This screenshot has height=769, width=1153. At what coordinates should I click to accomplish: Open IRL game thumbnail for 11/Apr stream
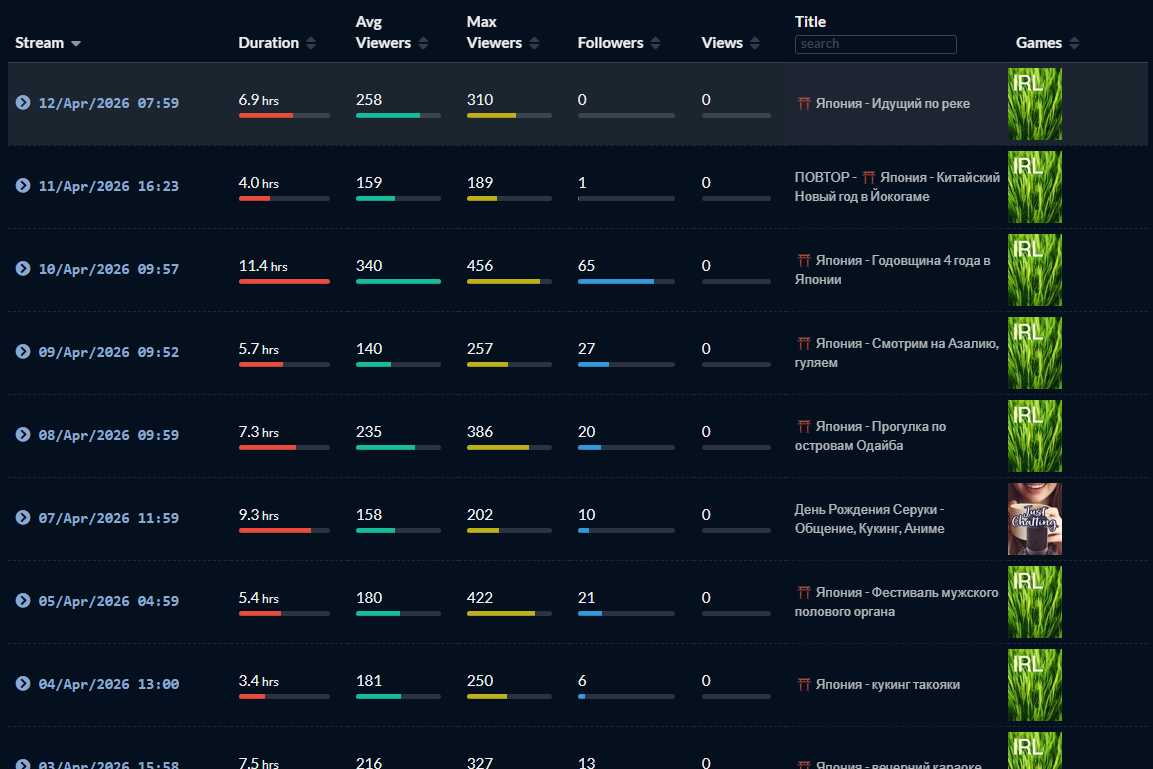(x=1035, y=187)
